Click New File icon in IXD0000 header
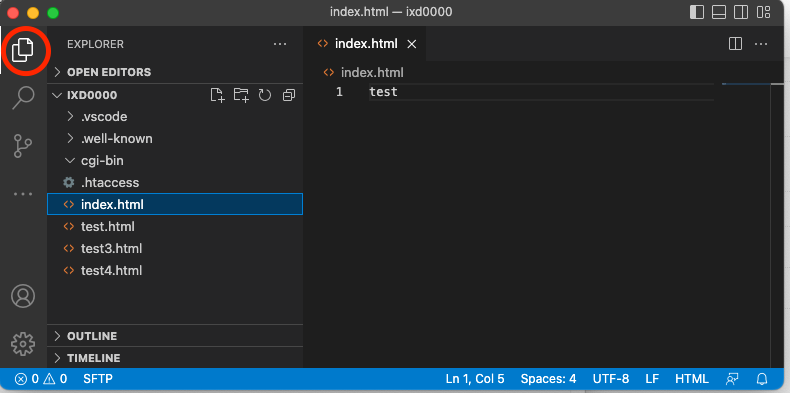 pyautogui.click(x=217, y=95)
